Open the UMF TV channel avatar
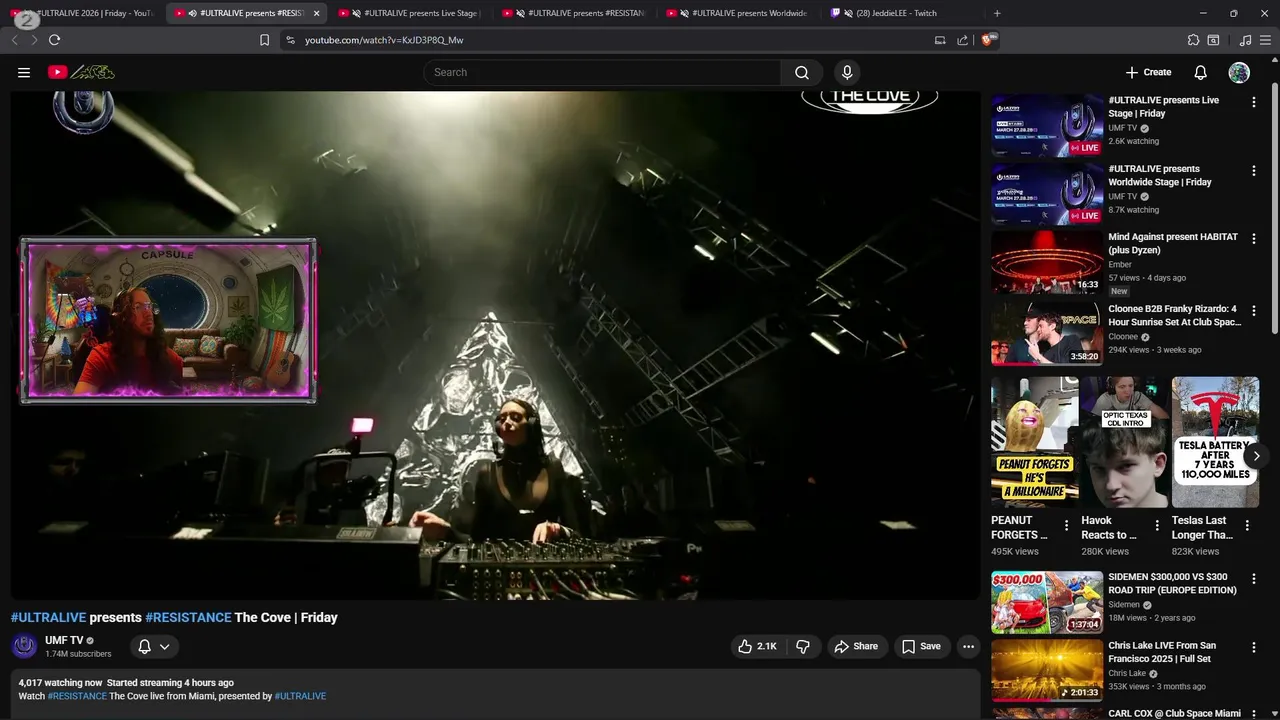Image resolution: width=1280 pixels, height=720 pixels. (24, 646)
